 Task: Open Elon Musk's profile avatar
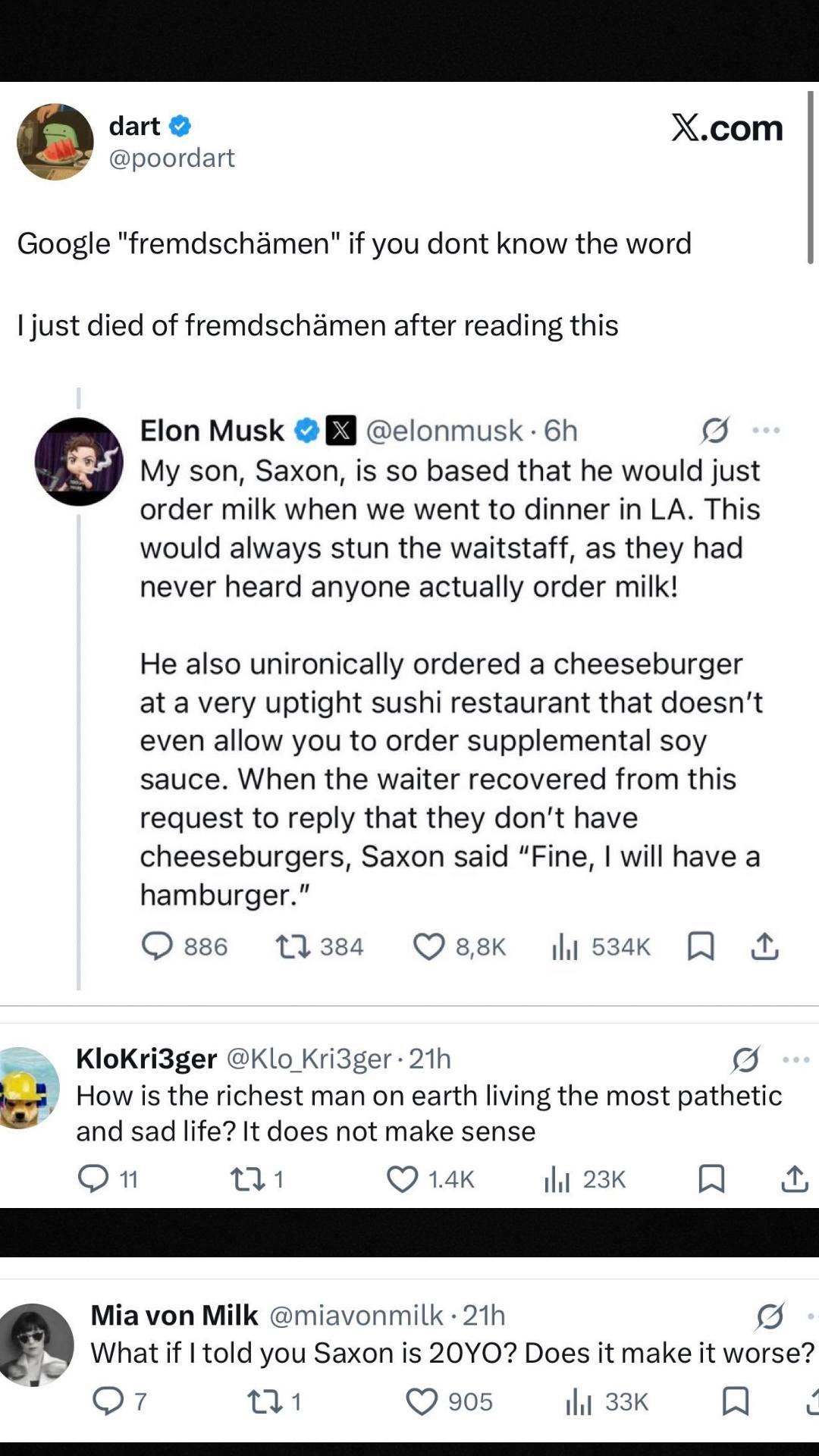[x=79, y=461]
